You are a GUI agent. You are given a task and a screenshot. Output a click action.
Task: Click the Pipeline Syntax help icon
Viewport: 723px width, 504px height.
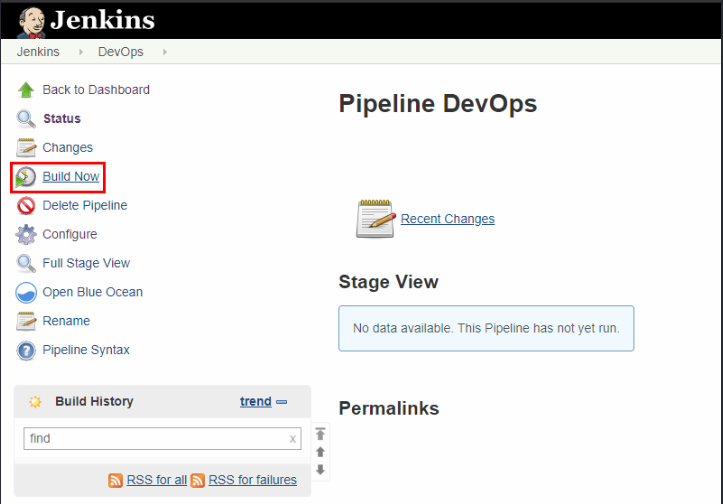[26, 350]
